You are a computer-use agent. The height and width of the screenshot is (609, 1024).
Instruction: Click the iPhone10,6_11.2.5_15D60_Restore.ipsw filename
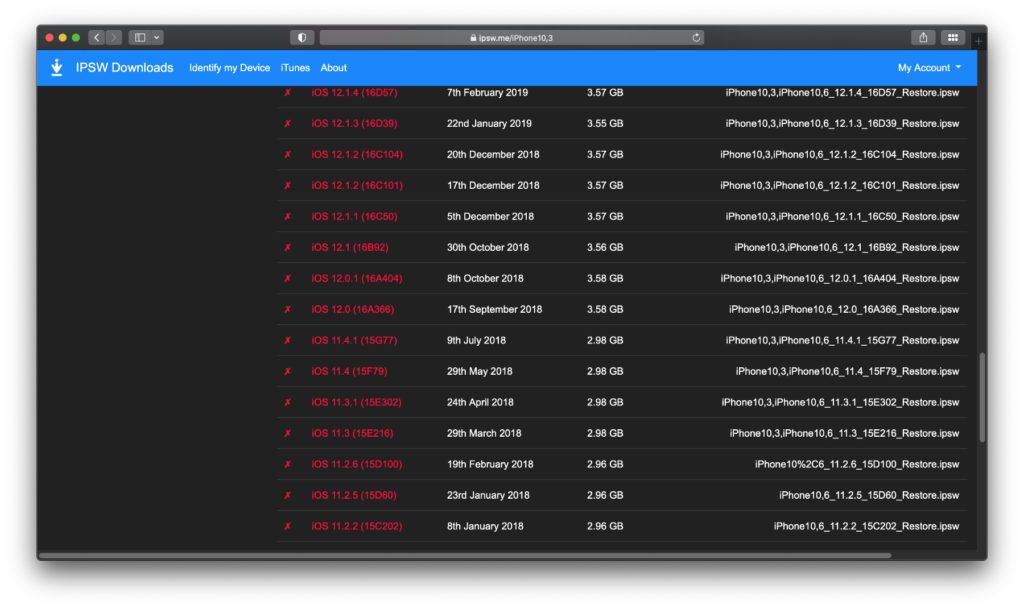(x=869, y=495)
